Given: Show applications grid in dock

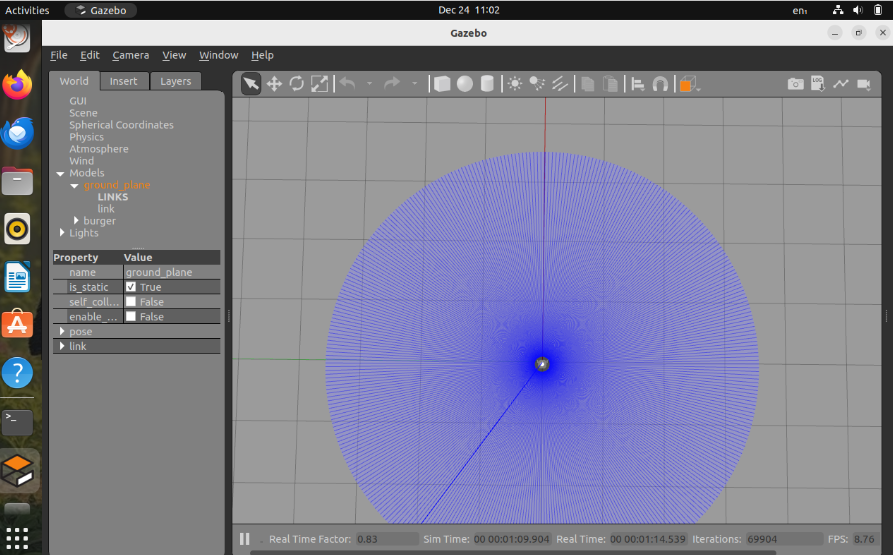Looking at the screenshot, I should pos(17,537).
